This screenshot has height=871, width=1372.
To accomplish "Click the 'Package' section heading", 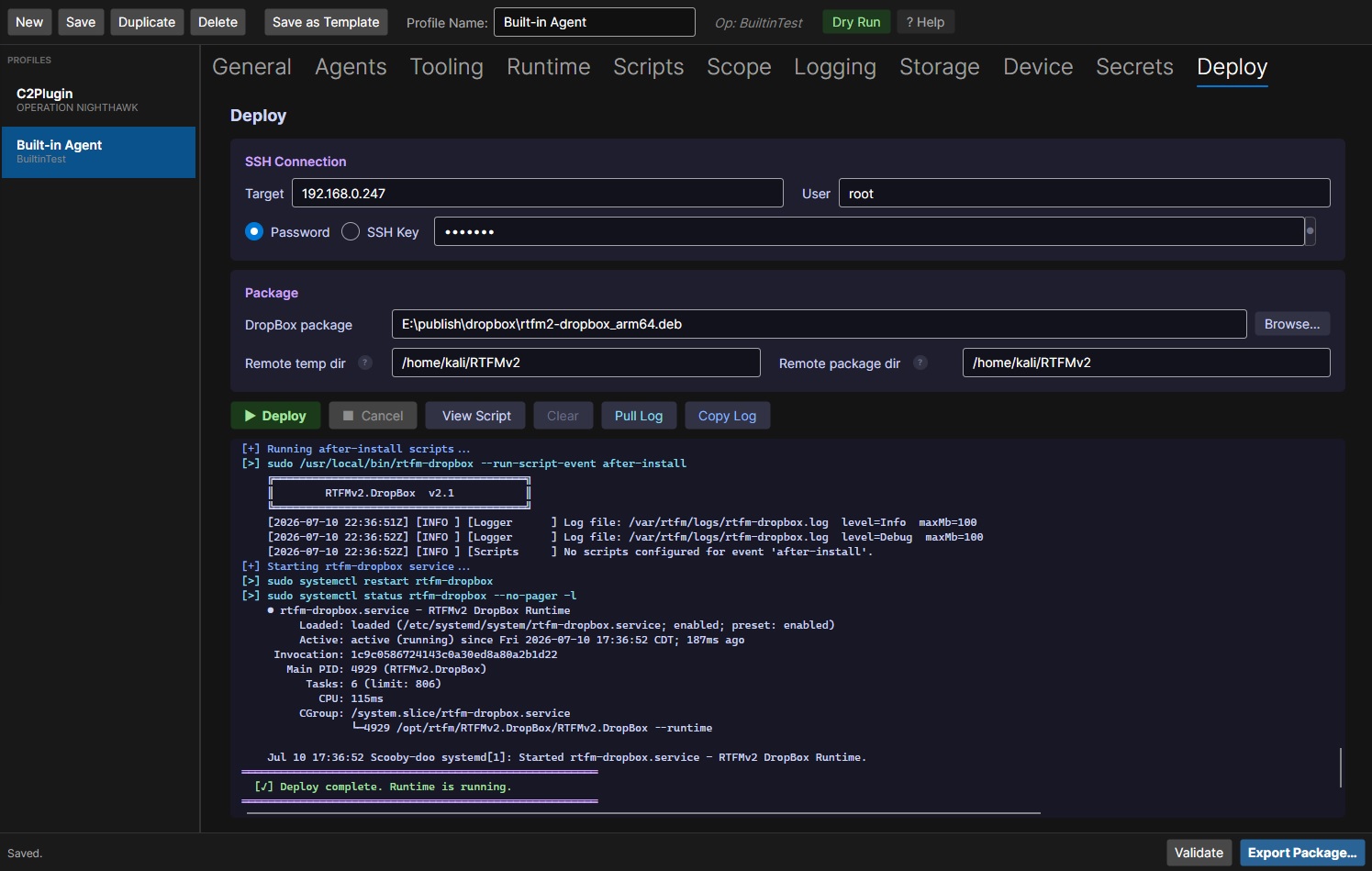I will [272, 293].
